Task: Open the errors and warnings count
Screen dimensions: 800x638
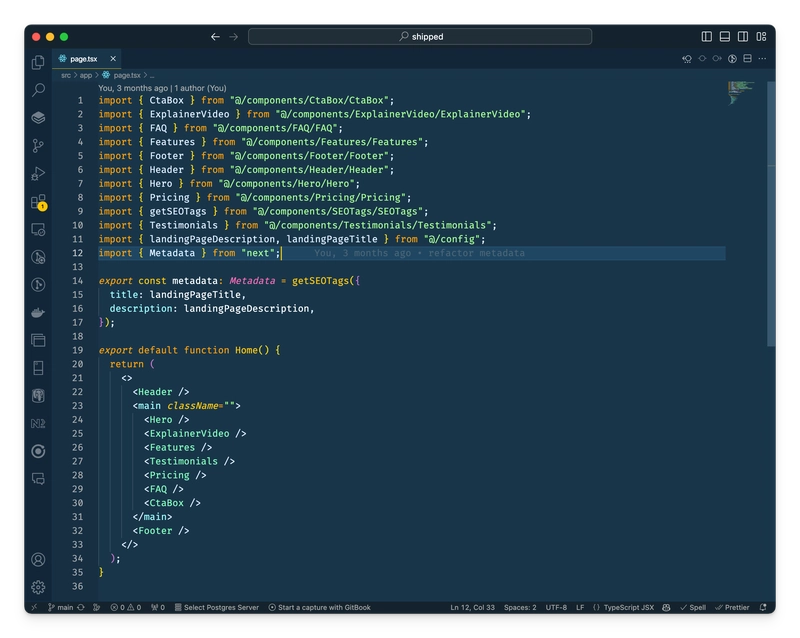Action: (126, 607)
